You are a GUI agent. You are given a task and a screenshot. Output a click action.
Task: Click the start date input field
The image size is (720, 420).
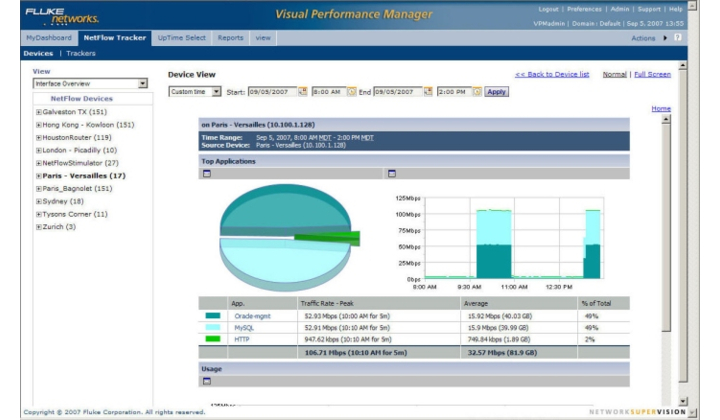coord(273,92)
